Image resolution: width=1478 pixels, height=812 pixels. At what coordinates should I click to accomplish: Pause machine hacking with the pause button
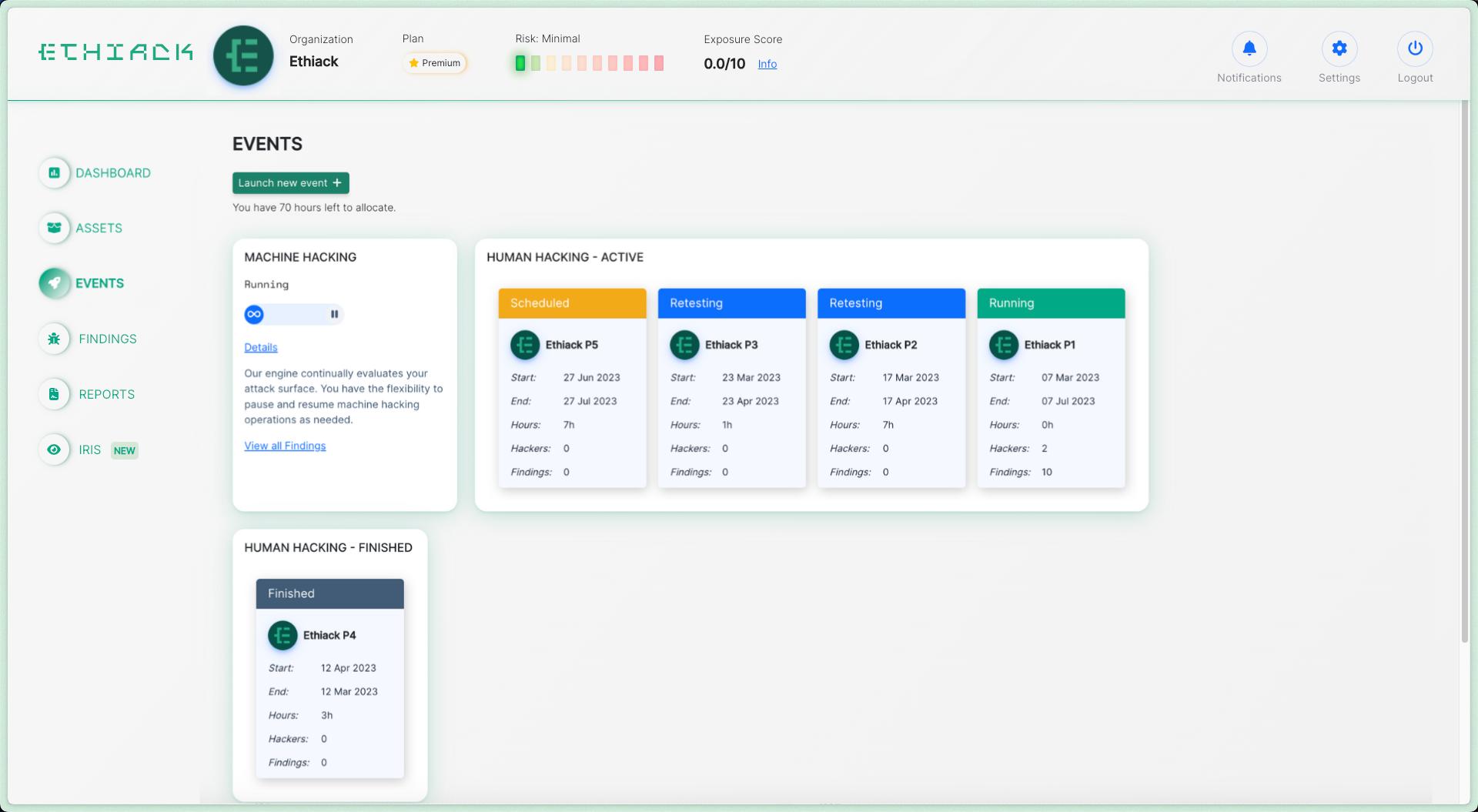coord(334,314)
